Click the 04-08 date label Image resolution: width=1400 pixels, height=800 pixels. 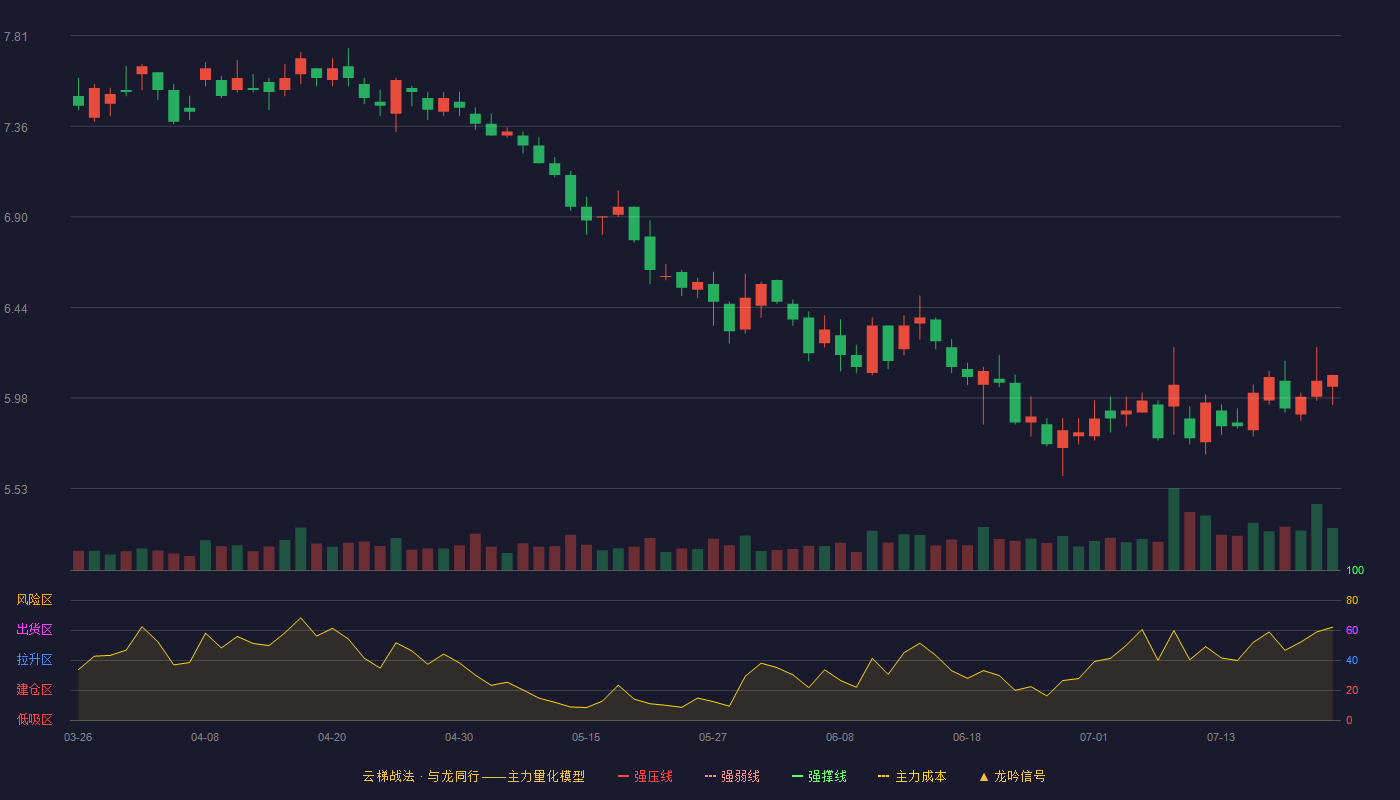[205, 737]
